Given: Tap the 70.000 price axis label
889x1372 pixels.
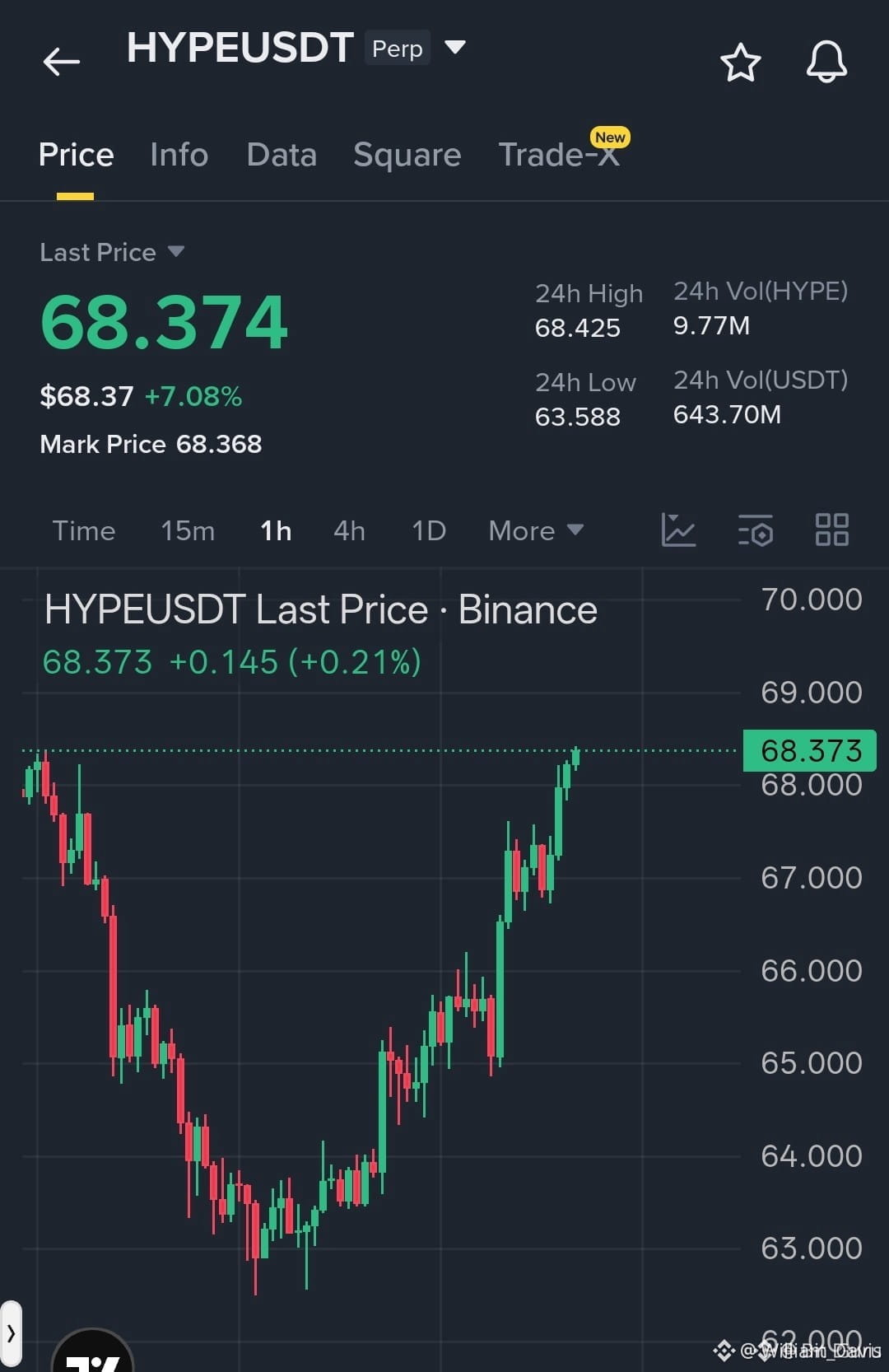Looking at the screenshot, I should 812,600.
